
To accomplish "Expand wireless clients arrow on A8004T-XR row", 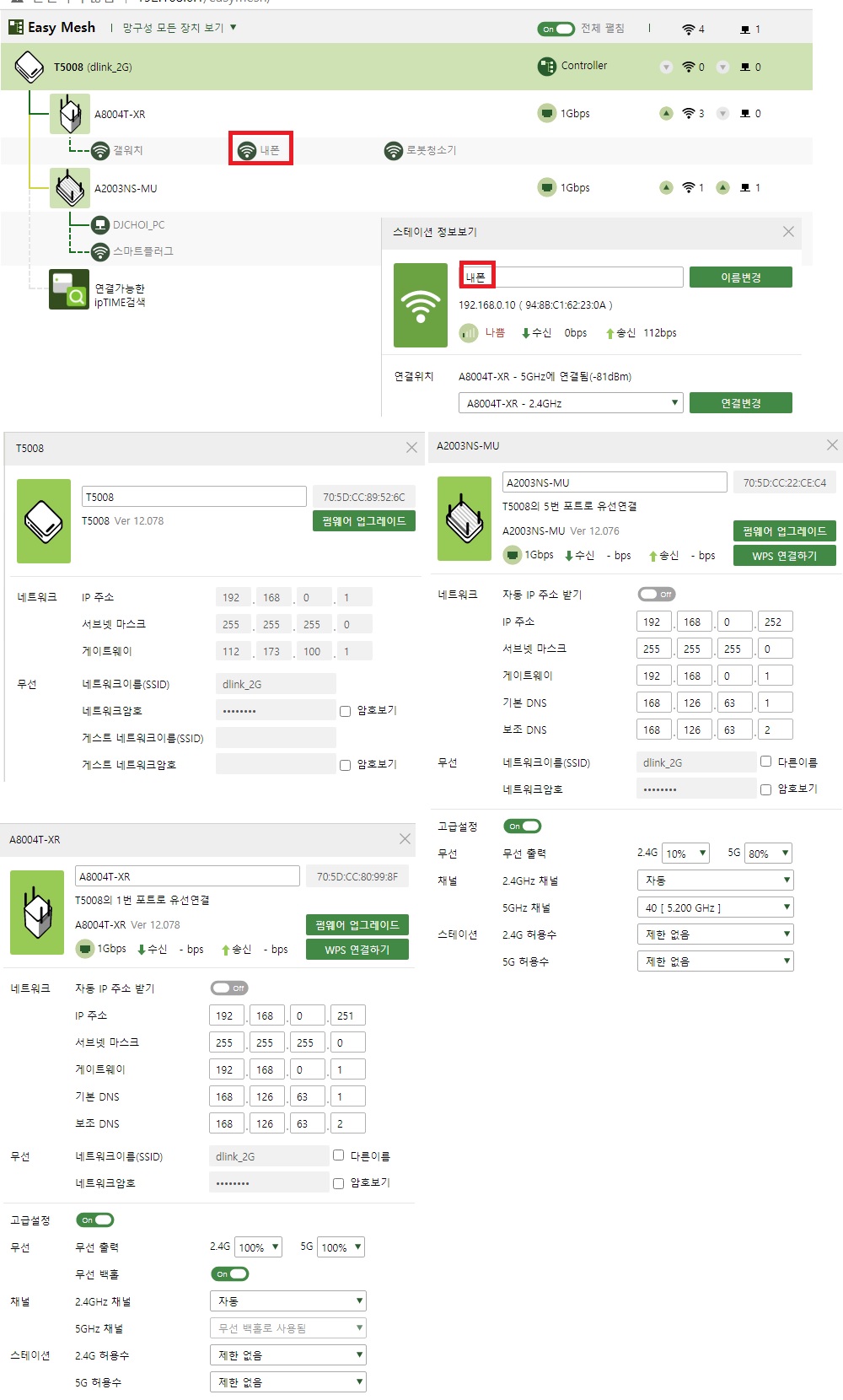I will click(x=666, y=113).
